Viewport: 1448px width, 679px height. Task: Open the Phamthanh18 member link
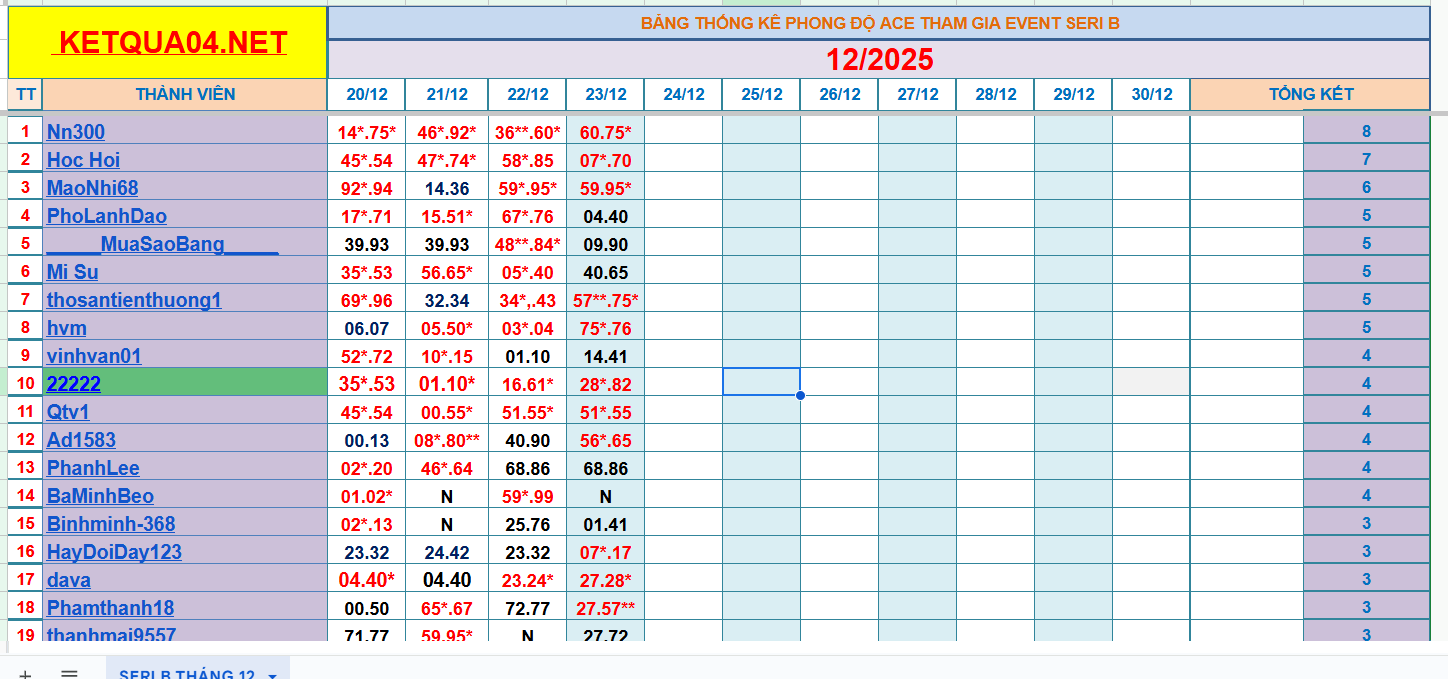coord(110,608)
